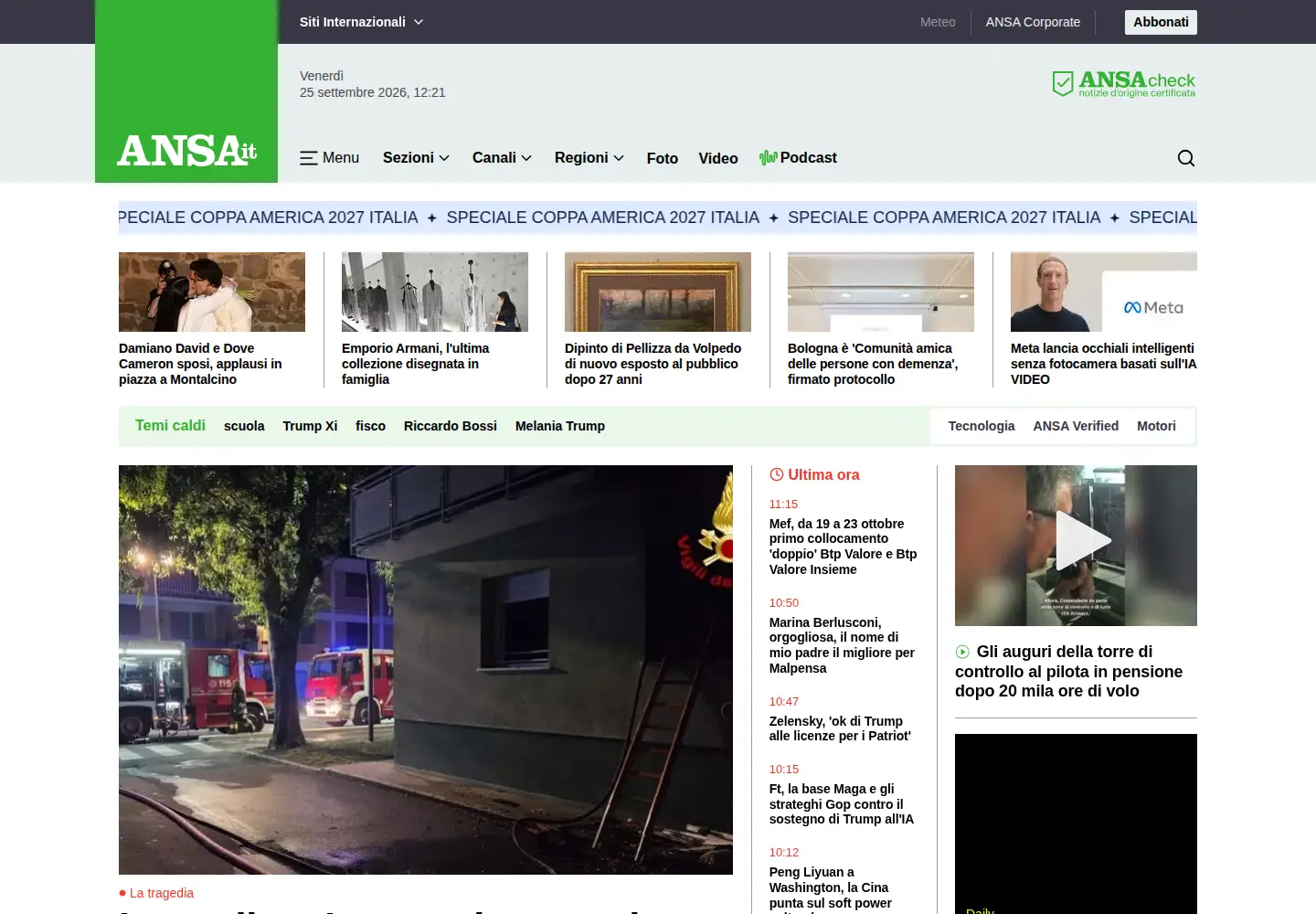The height and width of the screenshot is (914, 1316).
Task: Select the 'Melania Trump' hot topic
Action: point(560,426)
